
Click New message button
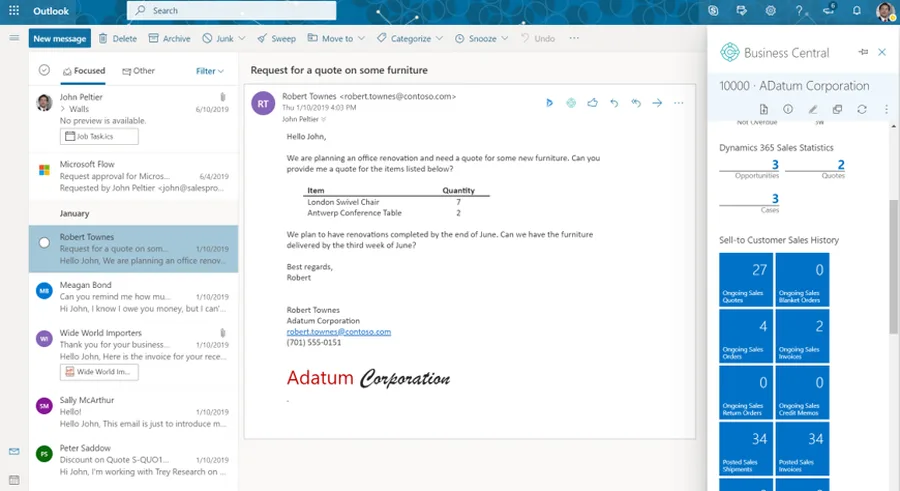pos(60,38)
